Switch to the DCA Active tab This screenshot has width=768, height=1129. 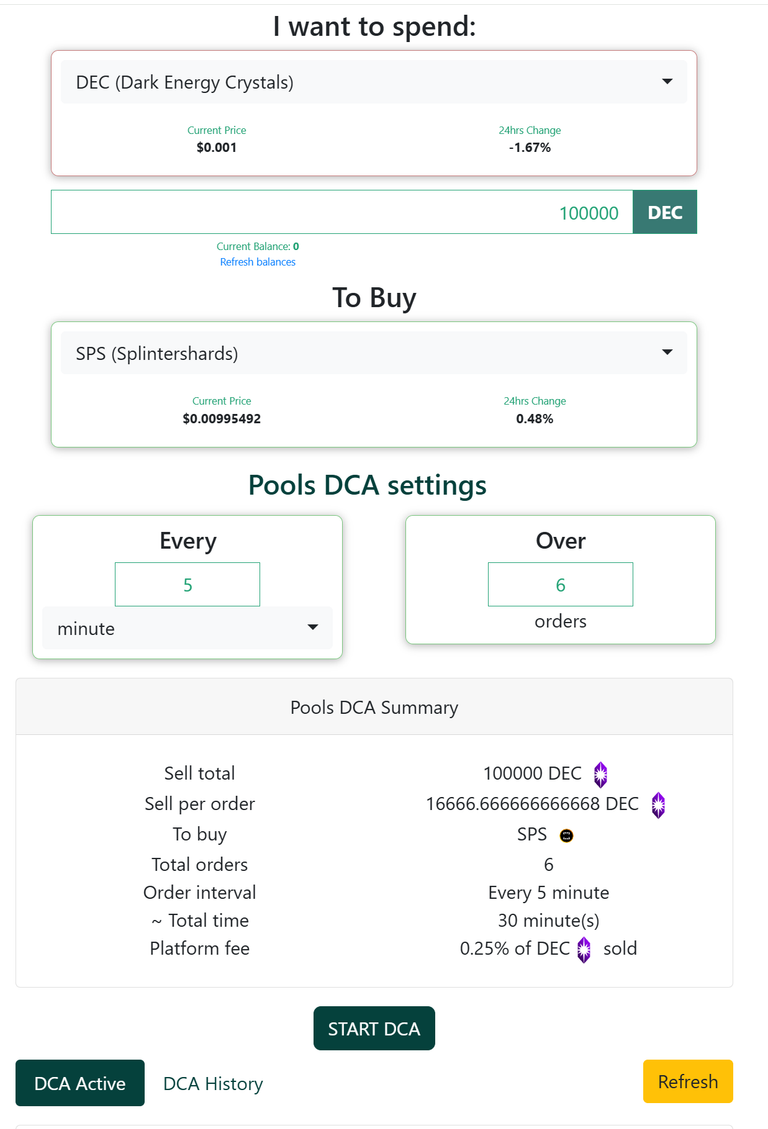80,1083
